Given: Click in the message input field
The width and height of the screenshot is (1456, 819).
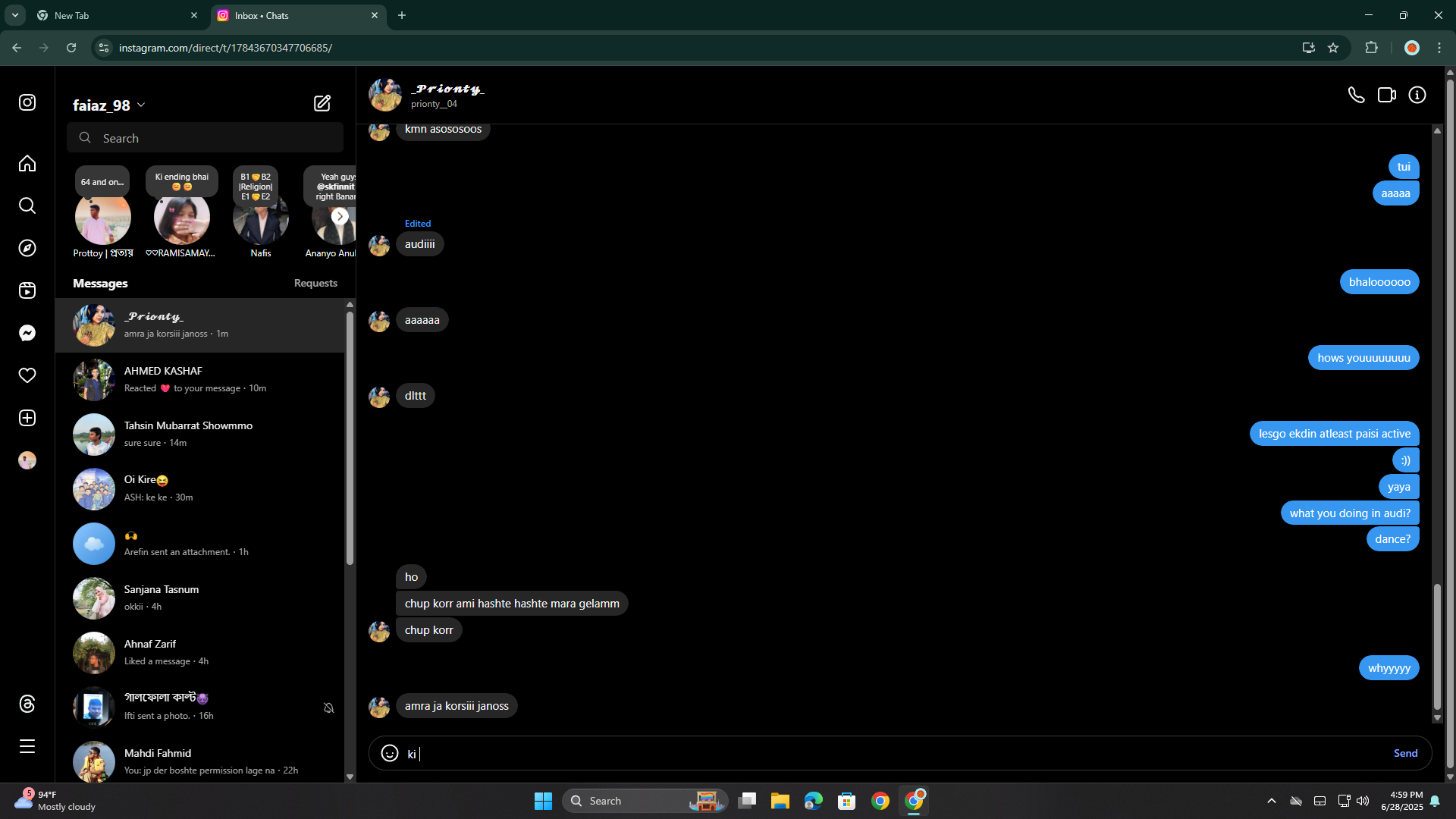Looking at the screenshot, I should (895, 754).
